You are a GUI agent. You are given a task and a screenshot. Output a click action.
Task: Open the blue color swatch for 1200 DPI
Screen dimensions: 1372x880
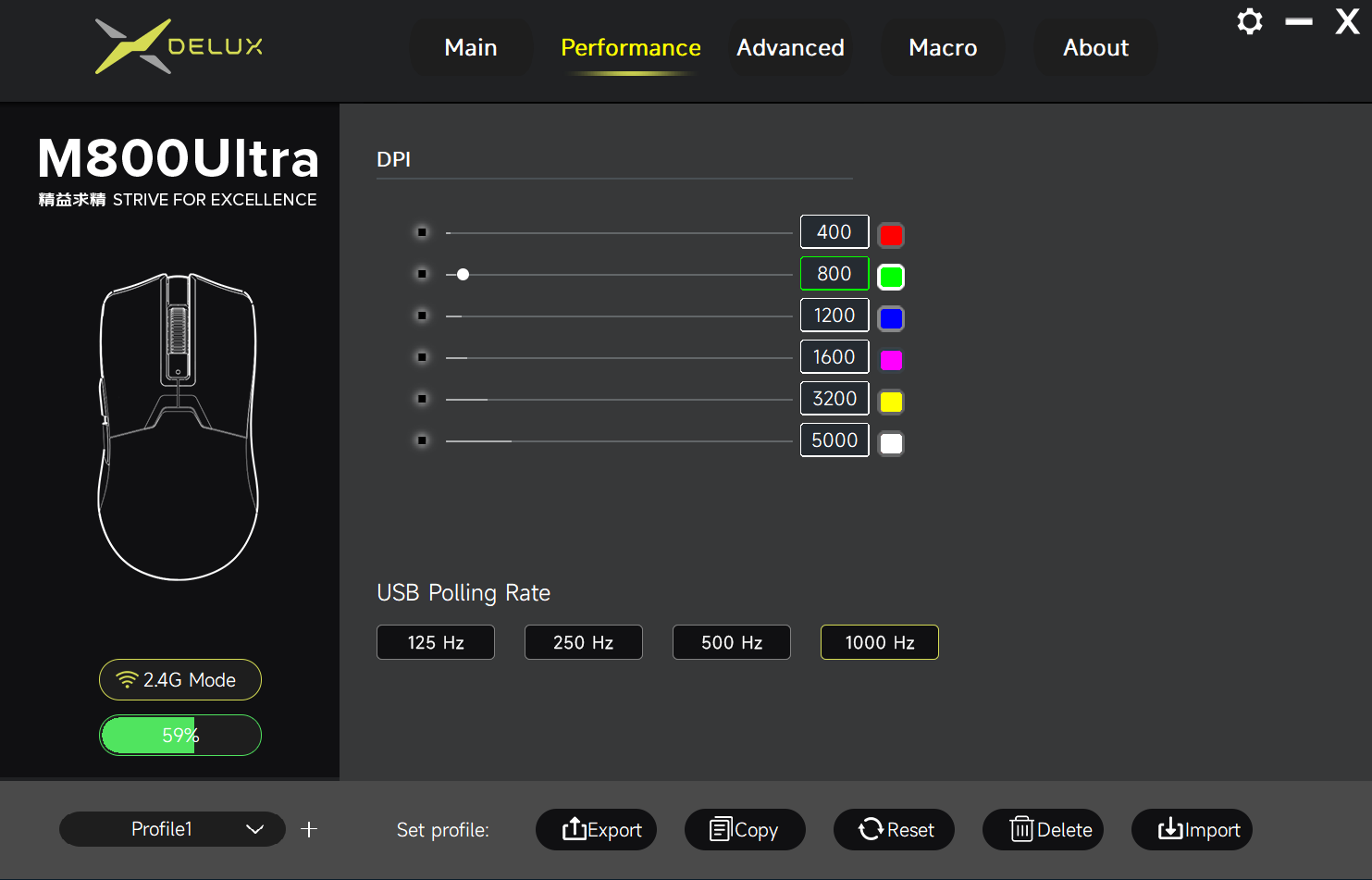click(x=891, y=318)
